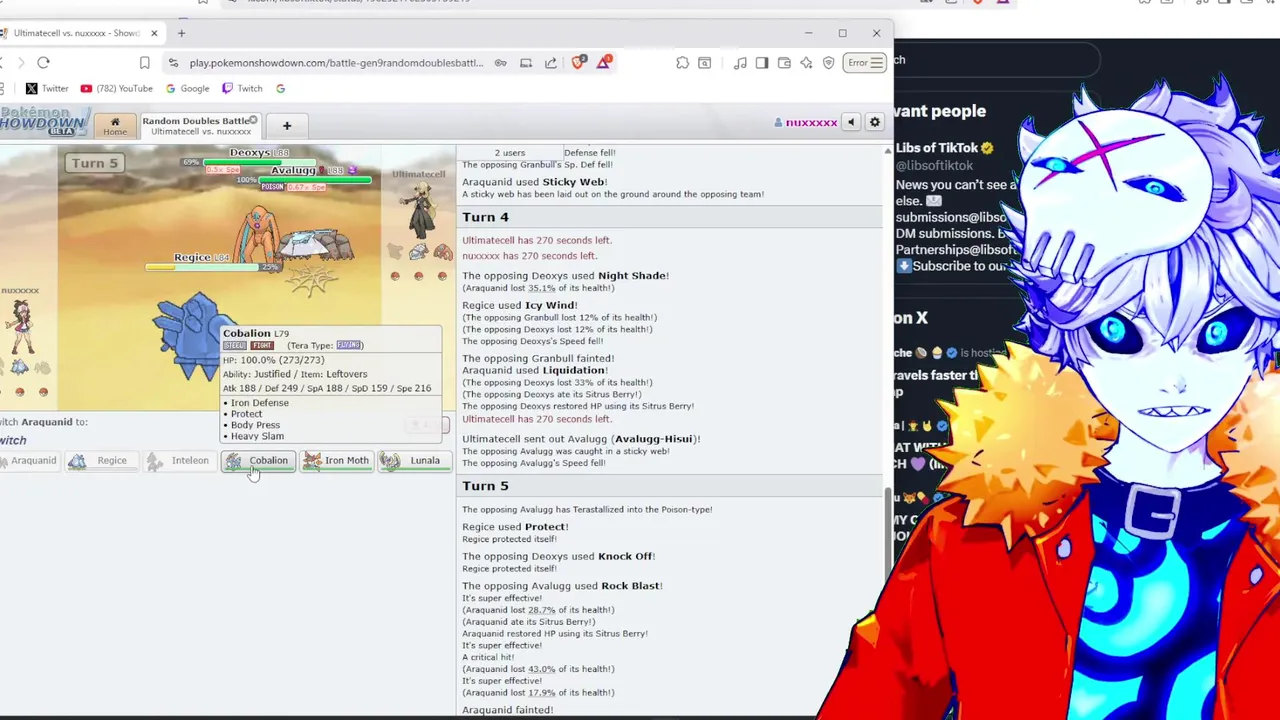Image resolution: width=1280 pixels, height=720 pixels.
Task: Click the opposing Avalugg sprite
Action: 318,244
